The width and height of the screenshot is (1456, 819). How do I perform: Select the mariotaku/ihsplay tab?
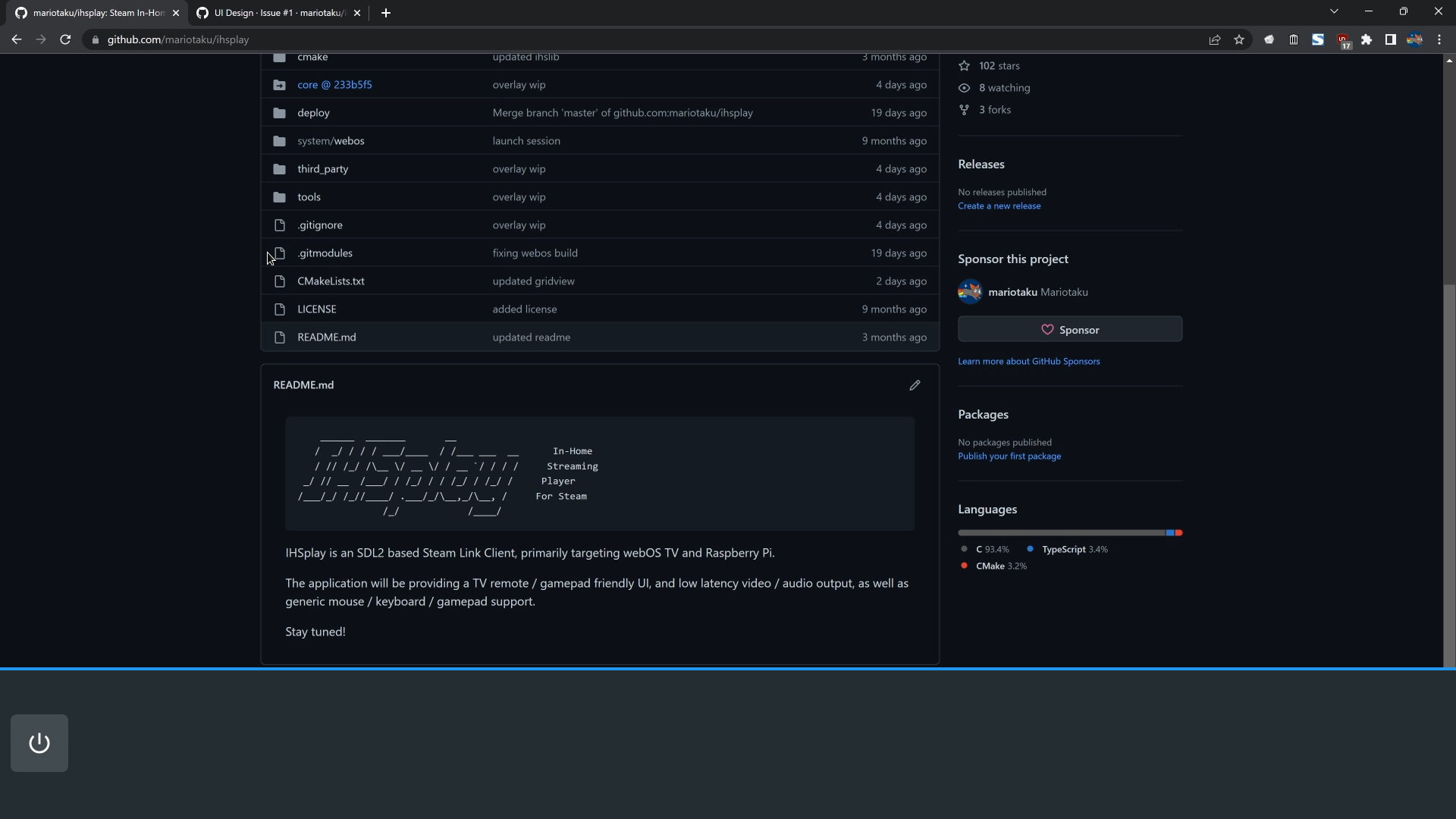(x=97, y=13)
